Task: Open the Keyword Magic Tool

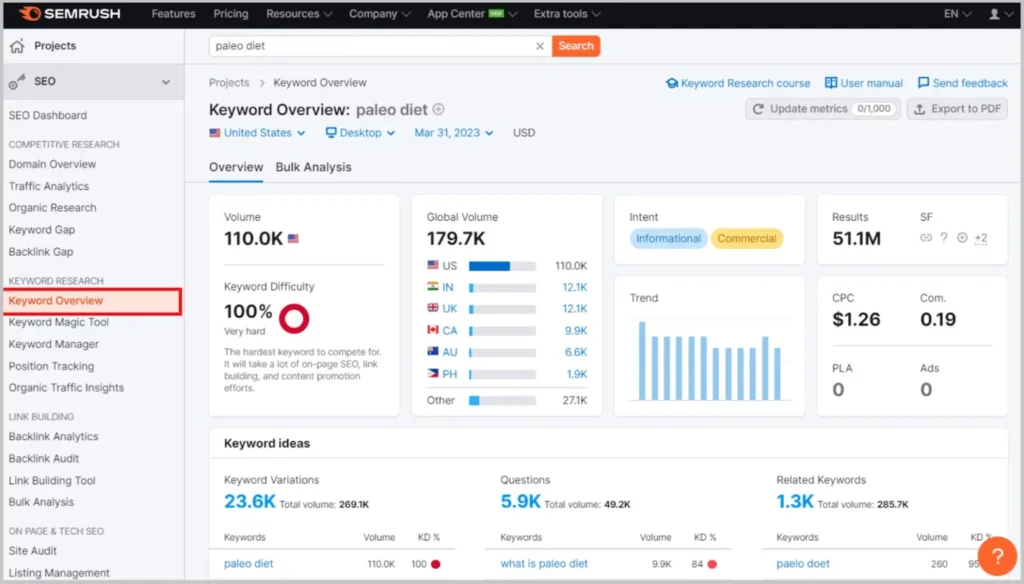Action: (61, 322)
